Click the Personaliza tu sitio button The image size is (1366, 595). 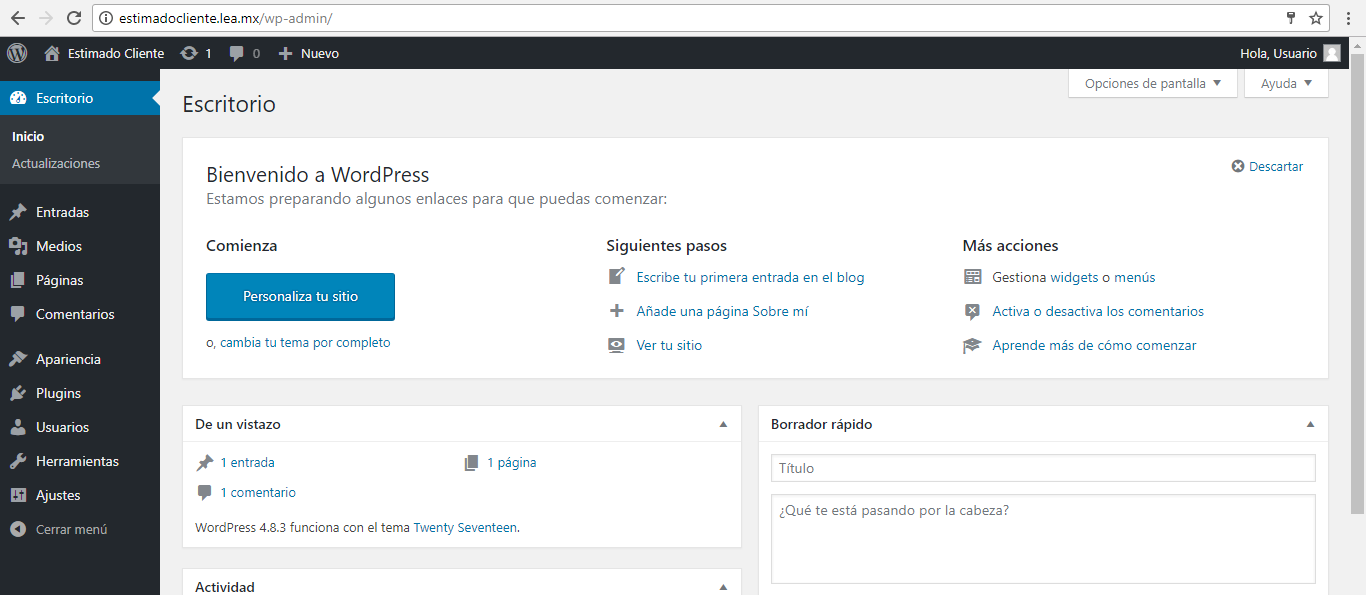(300, 297)
